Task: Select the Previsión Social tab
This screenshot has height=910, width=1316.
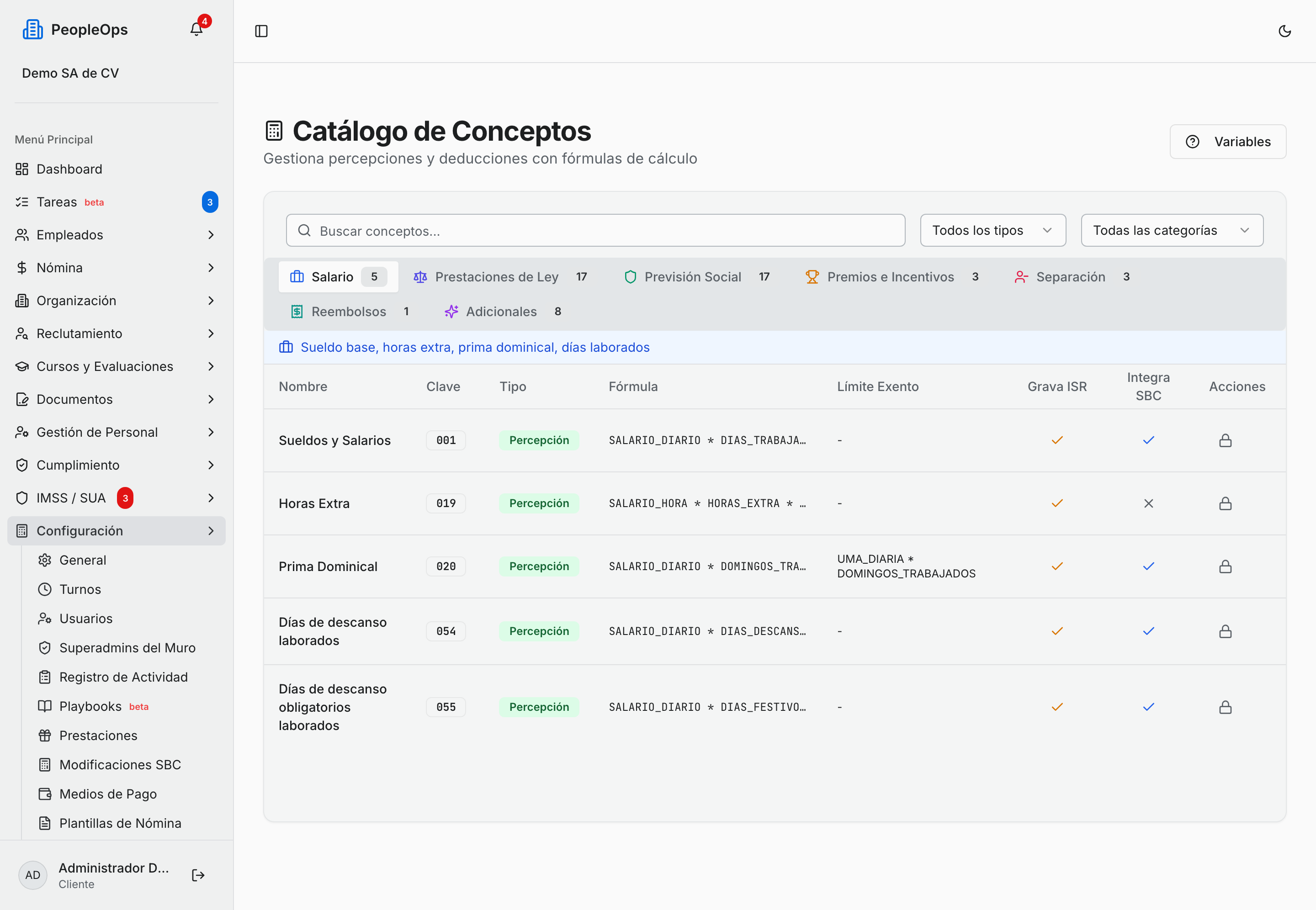Action: [x=697, y=276]
